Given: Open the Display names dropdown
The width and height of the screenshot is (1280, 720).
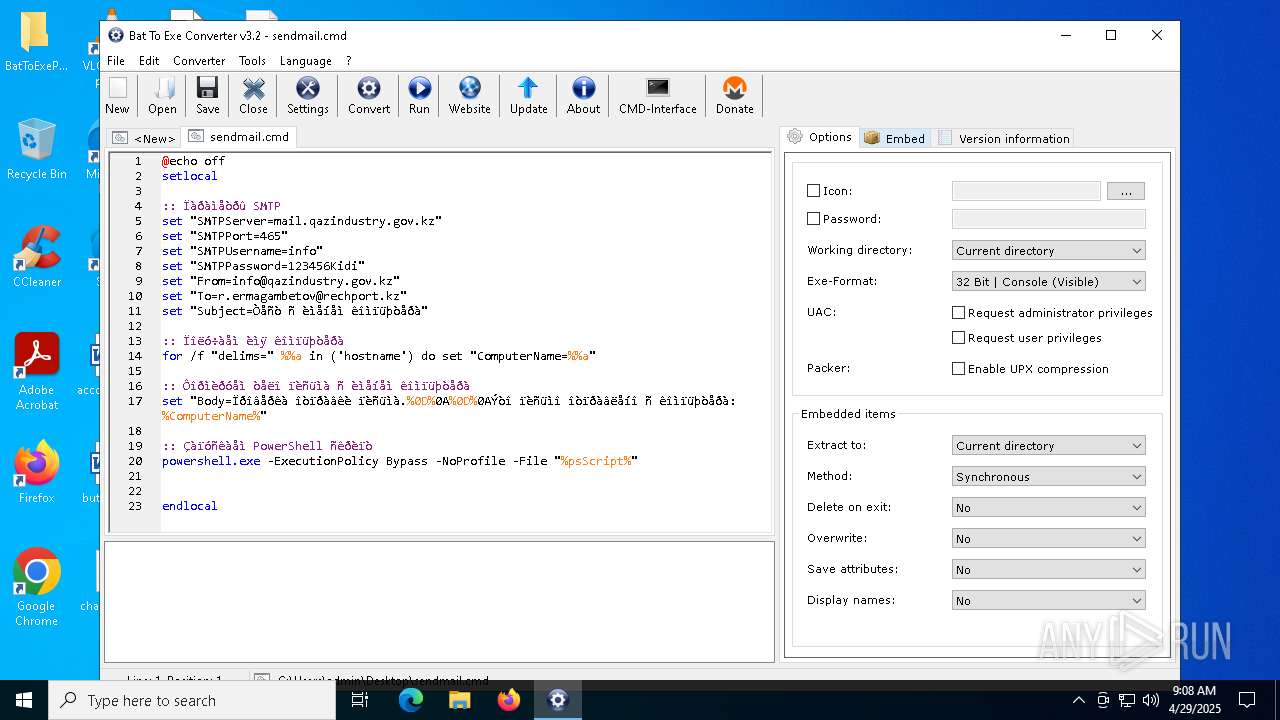Looking at the screenshot, I should click(x=1048, y=601).
